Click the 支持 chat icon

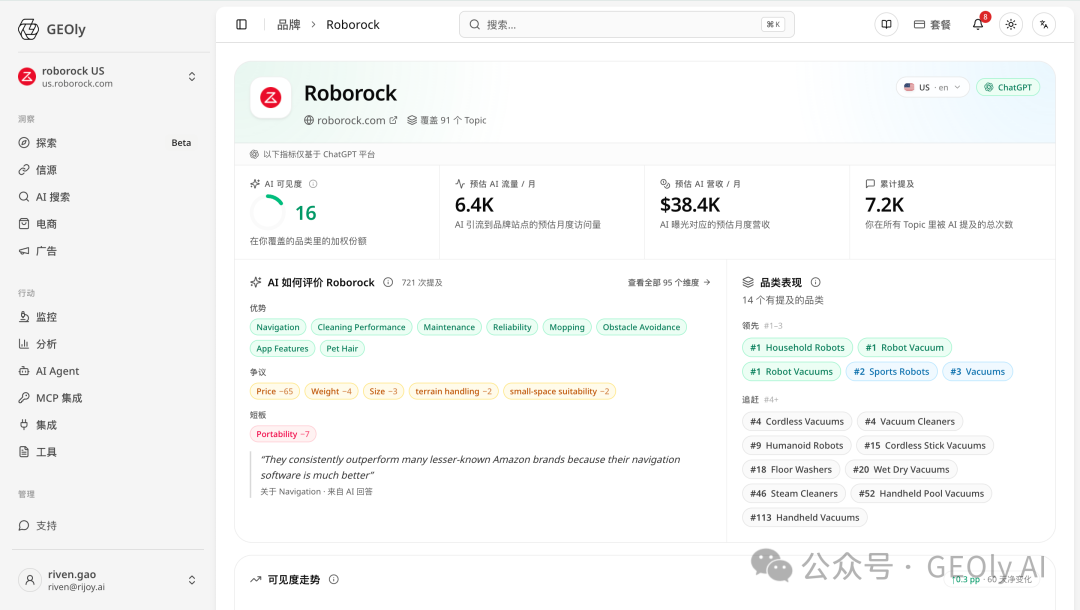24,525
